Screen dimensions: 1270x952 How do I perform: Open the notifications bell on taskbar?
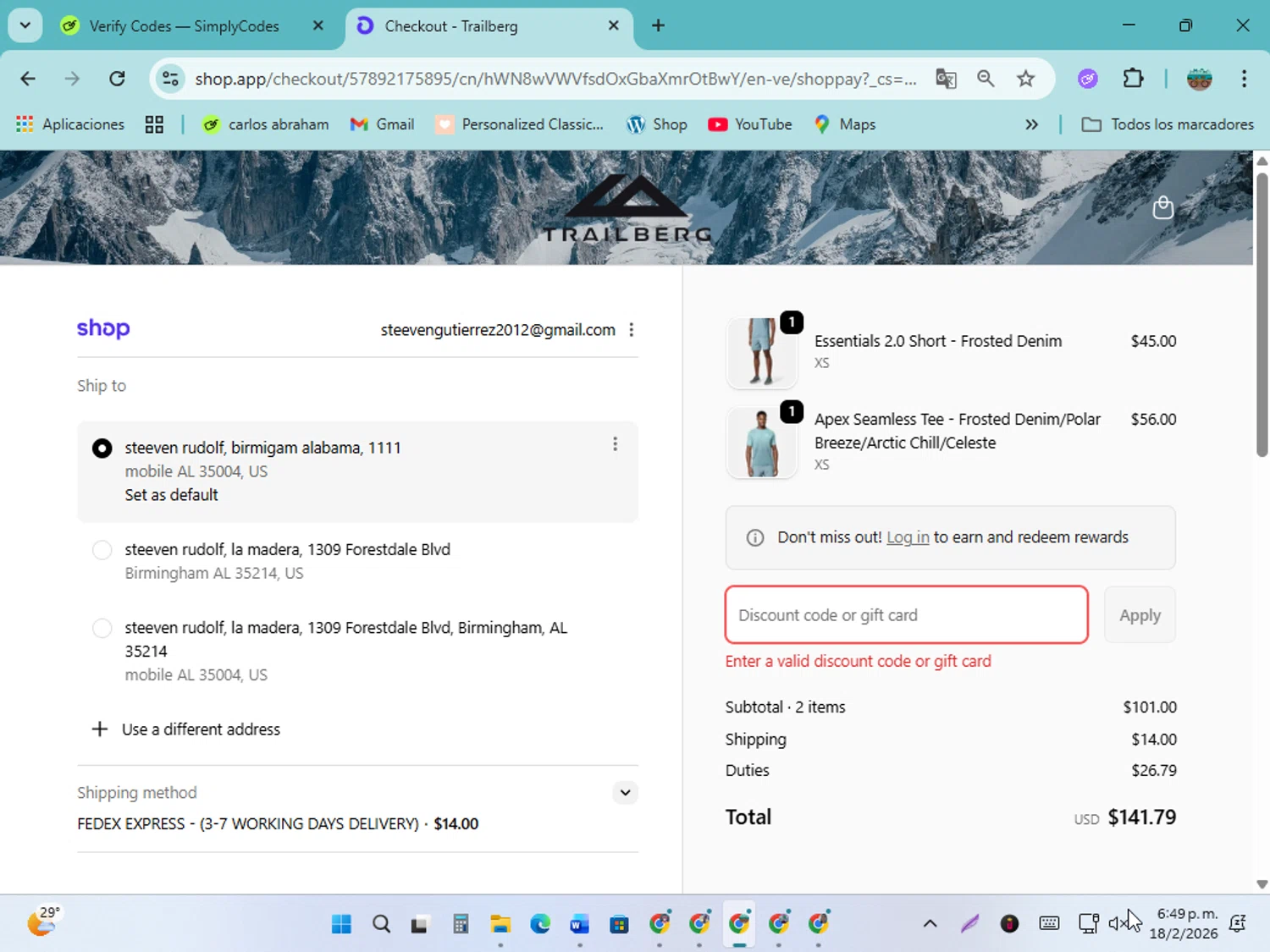point(1237,923)
